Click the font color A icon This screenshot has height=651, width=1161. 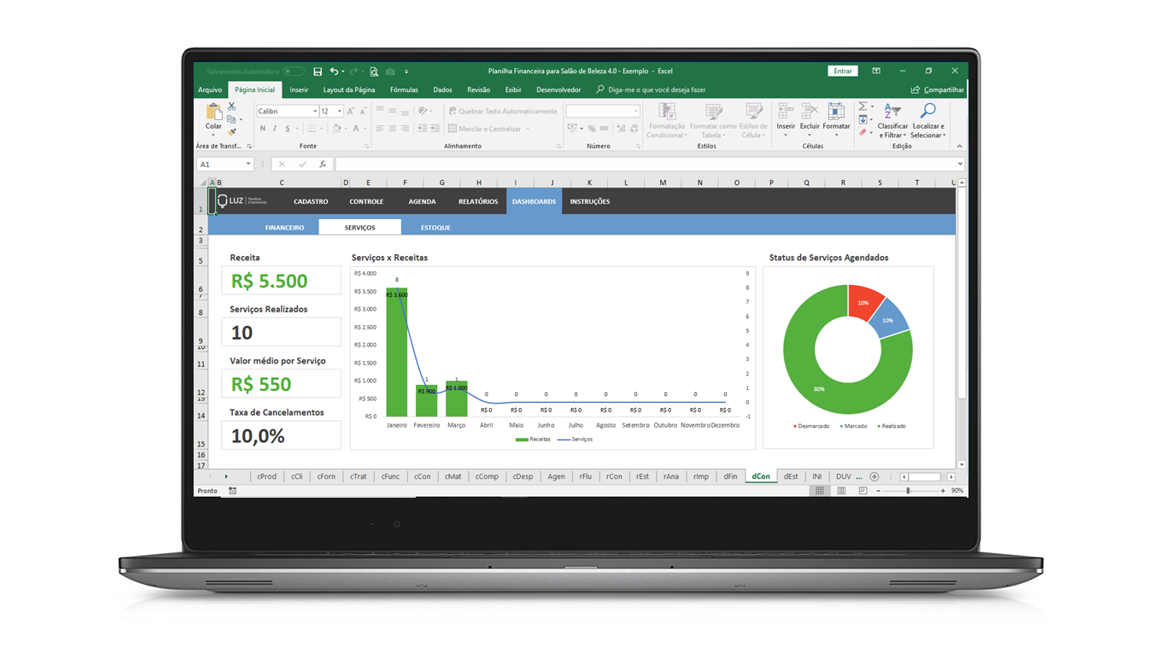click(355, 129)
